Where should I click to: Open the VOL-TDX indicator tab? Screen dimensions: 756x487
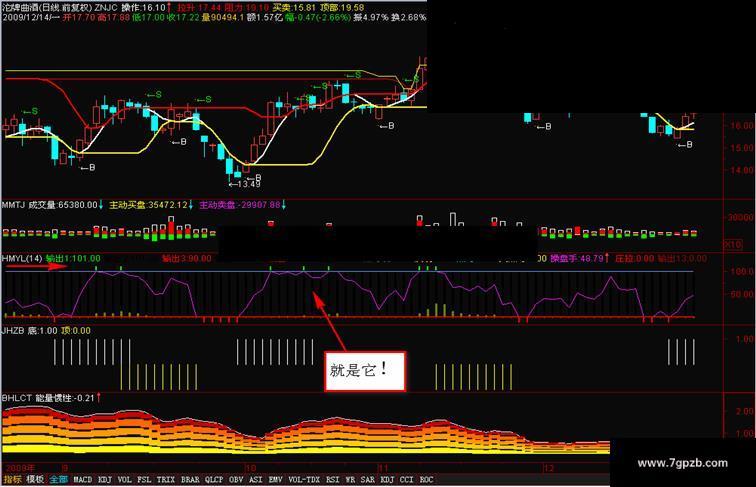click(304, 480)
